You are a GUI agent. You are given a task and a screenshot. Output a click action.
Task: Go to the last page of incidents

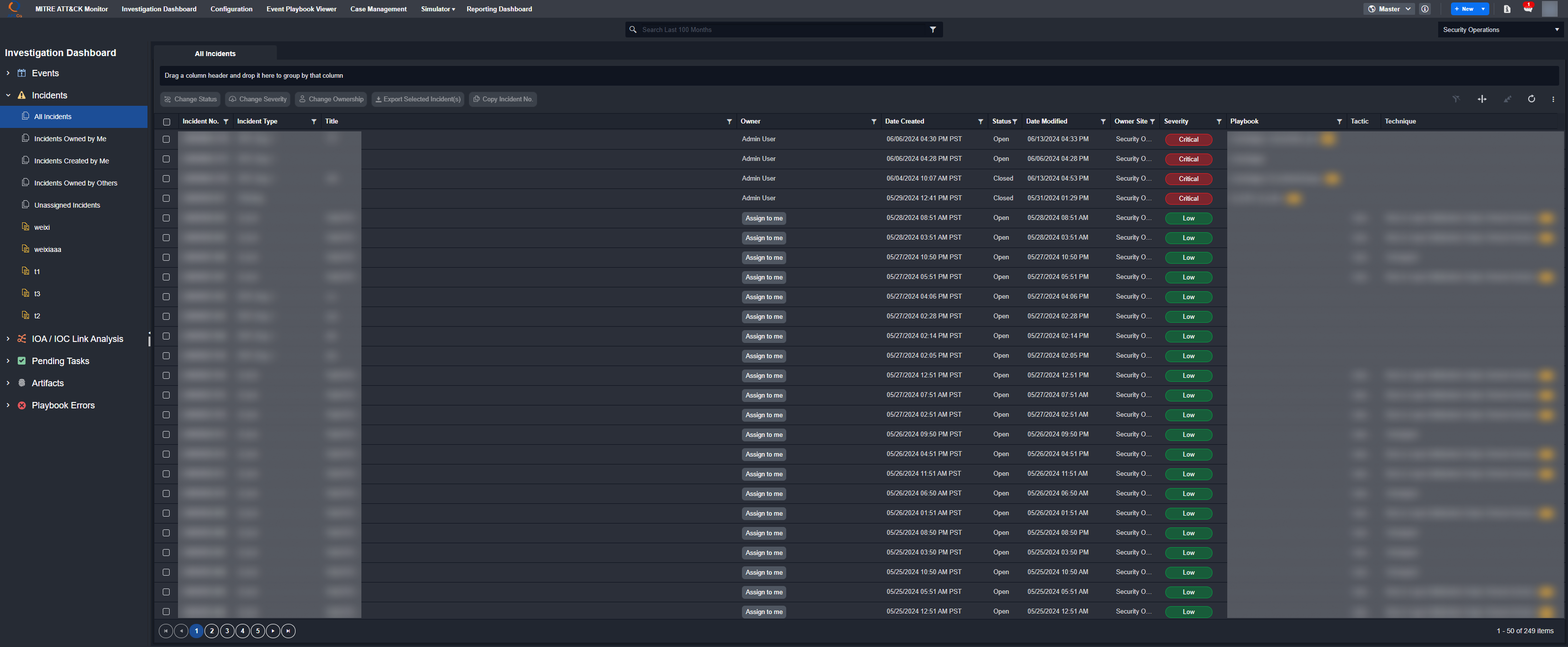pos(289,631)
